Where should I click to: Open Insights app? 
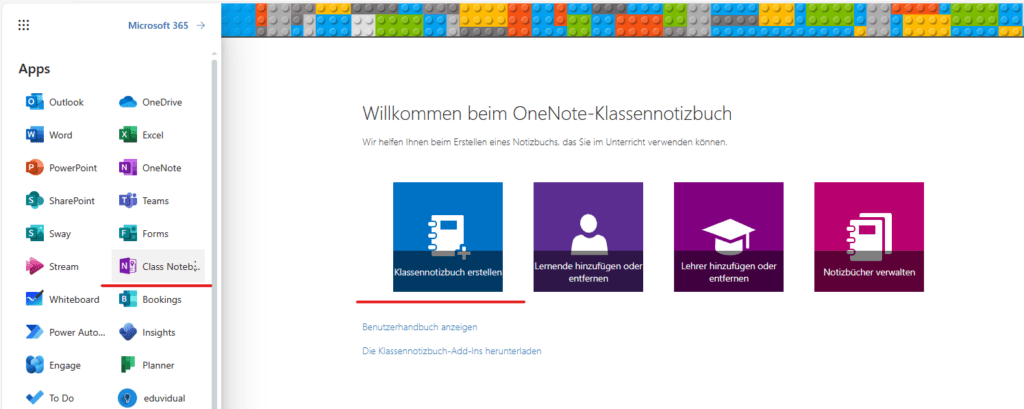point(148,332)
